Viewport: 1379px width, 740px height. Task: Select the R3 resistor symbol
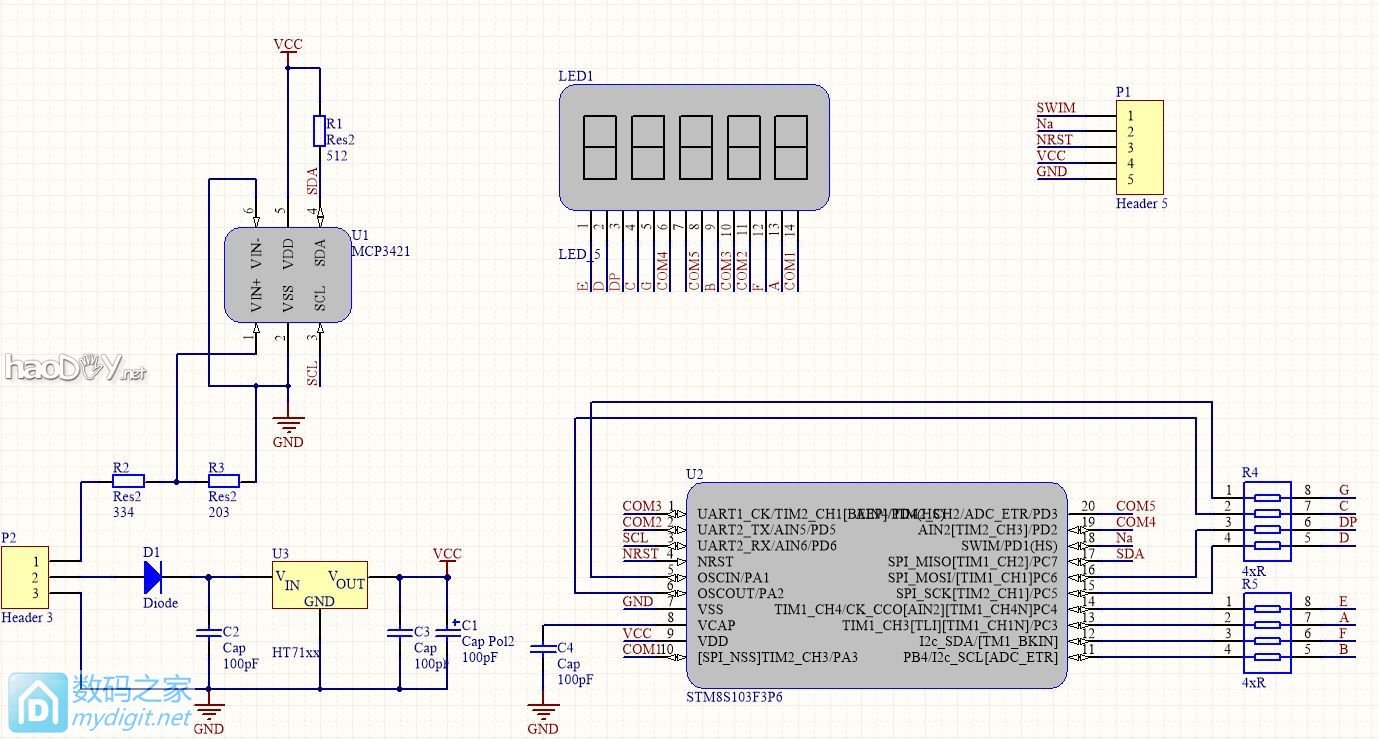pyautogui.click(x=223, y=481)
